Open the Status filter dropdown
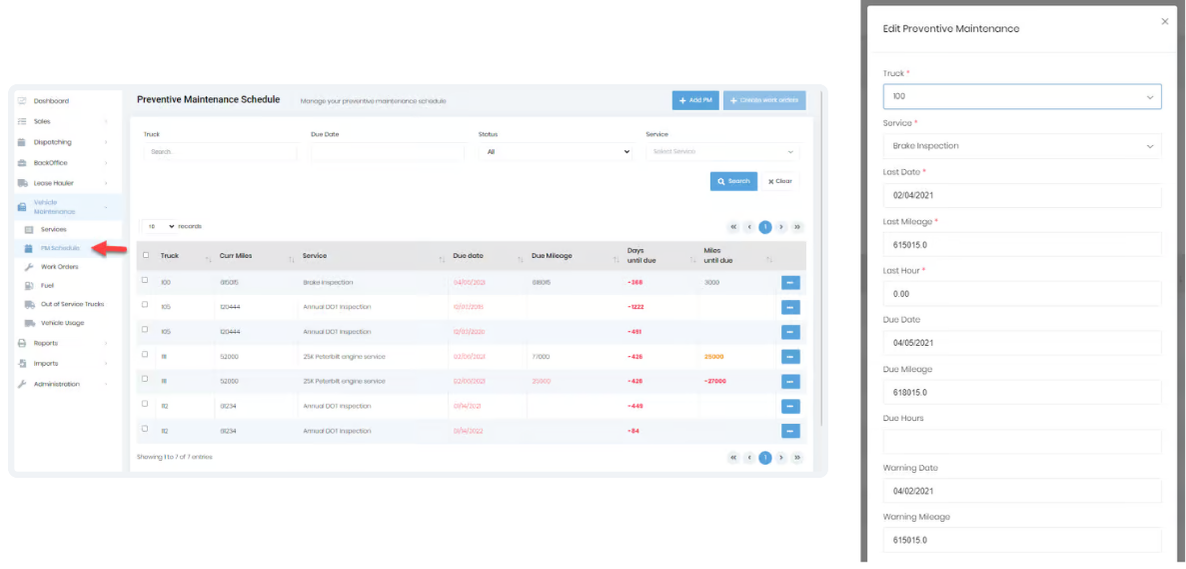The image size is (1186, 569). tap(557, 152)
